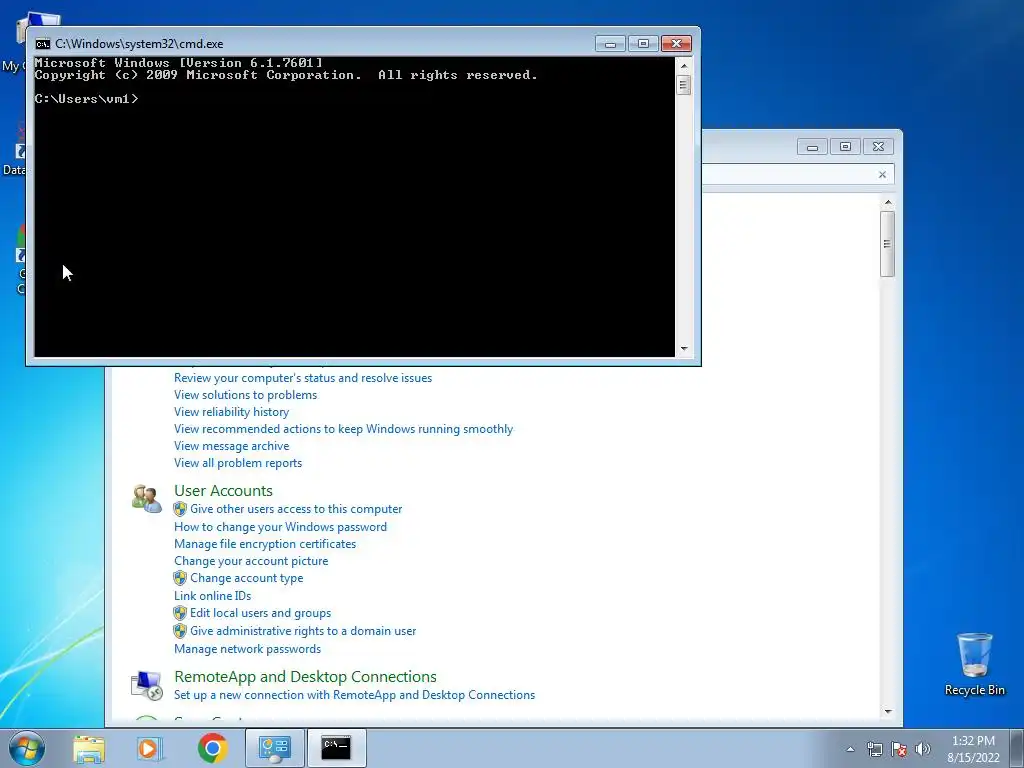The width and height of the screenshot is (1024, 768).
Task: Show hidden tray icons arrow
Action: pyautogui.click(x=850, y=749)
